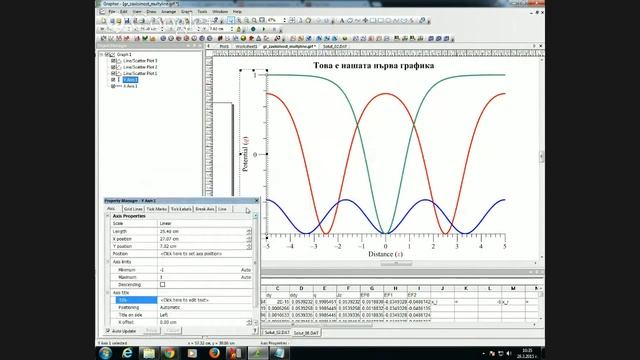Switch to the Break Axis tab
This screenshot has height=360, width=640.
click(204, 209)
